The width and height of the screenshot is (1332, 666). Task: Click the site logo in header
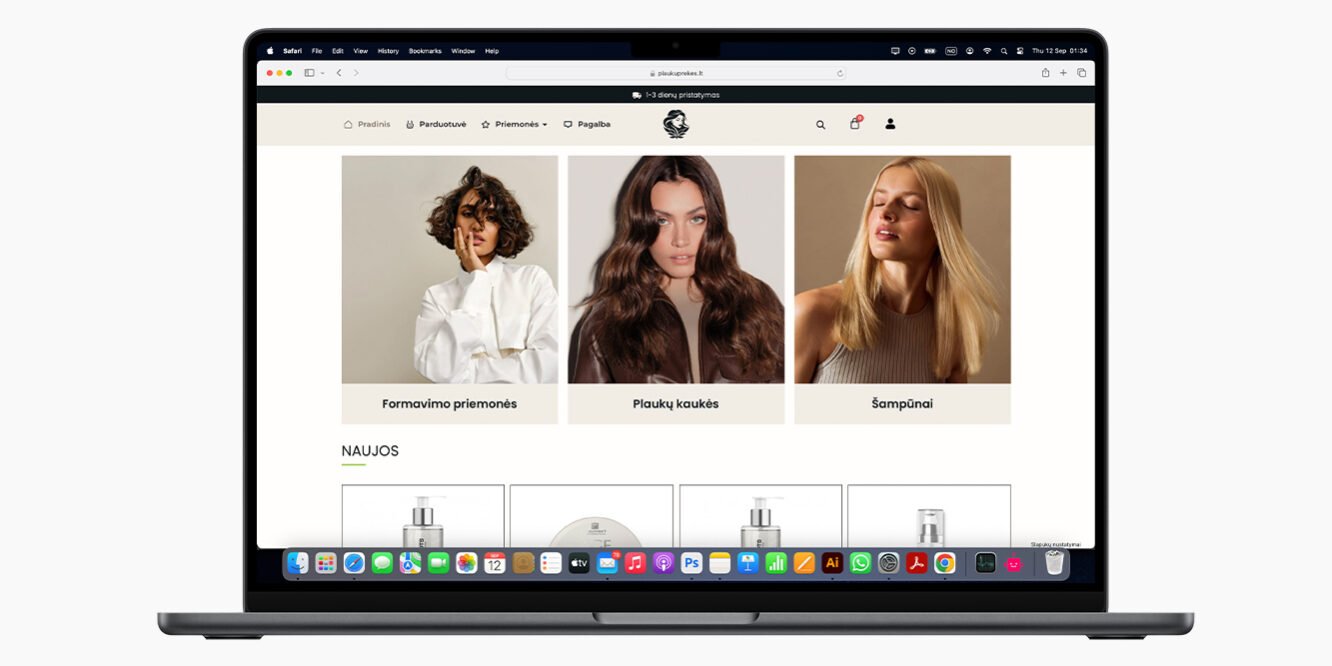click(676, 124)
